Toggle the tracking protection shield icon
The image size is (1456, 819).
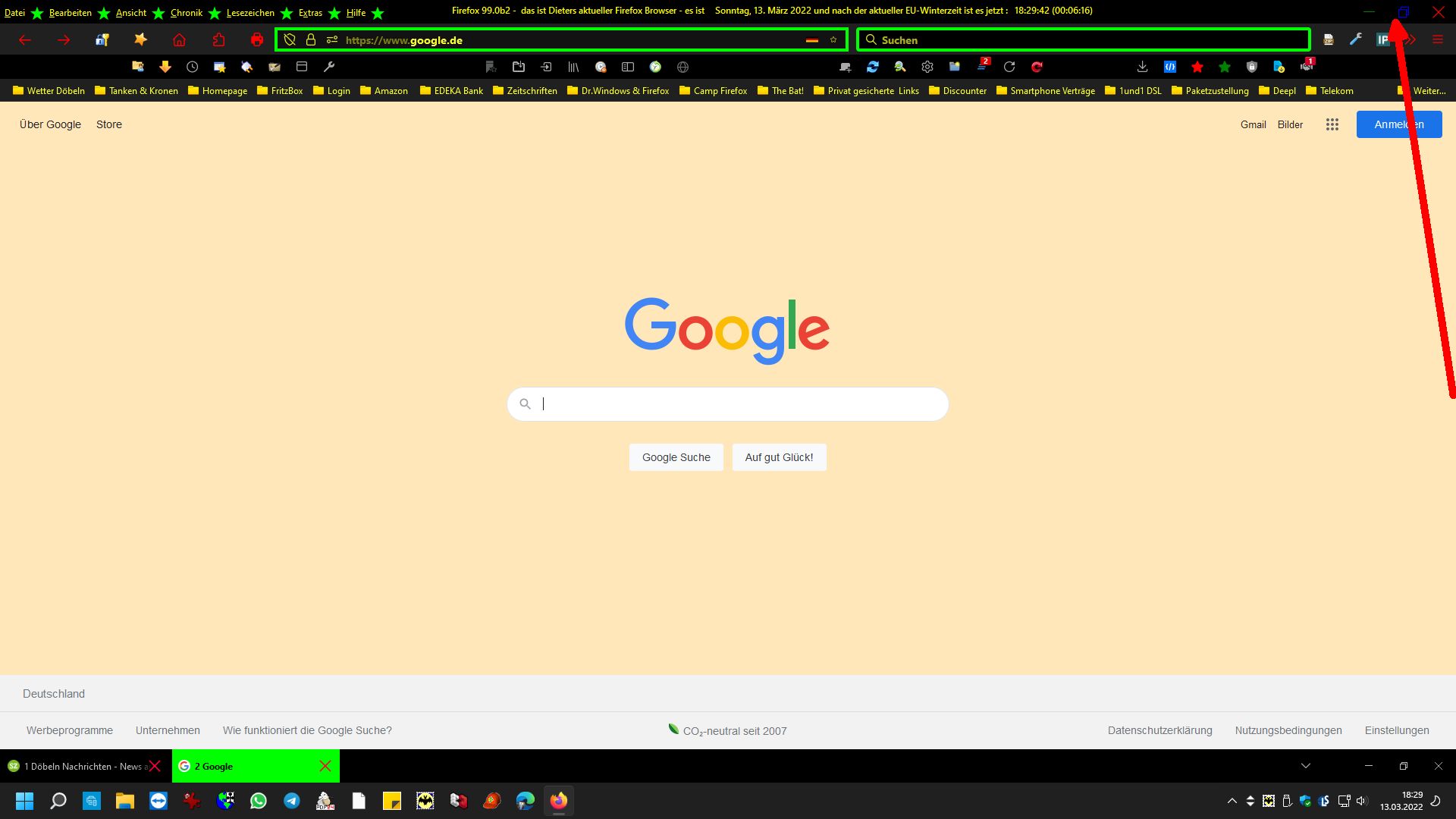pyautogui.click(x=290, y=40)
